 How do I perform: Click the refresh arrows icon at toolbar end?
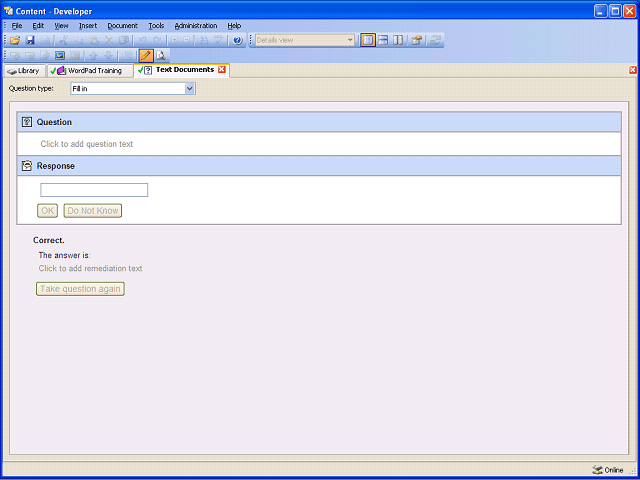(x=436, y=40)
